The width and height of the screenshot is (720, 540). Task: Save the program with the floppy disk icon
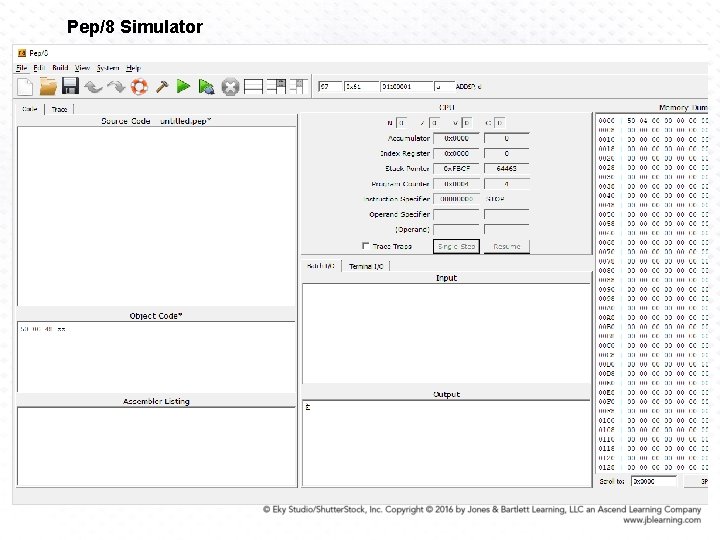pyautogui.click(x=70, y=86)
